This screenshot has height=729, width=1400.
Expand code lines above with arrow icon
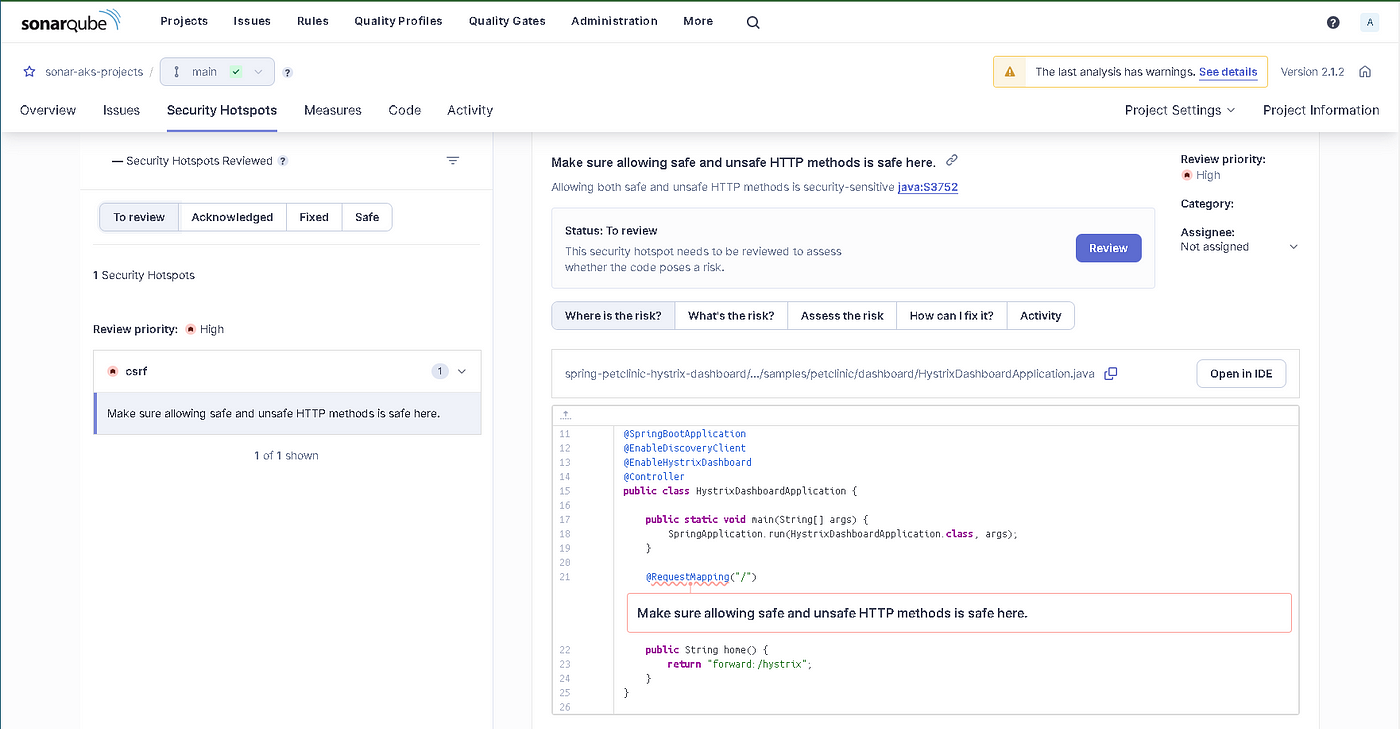565,414
